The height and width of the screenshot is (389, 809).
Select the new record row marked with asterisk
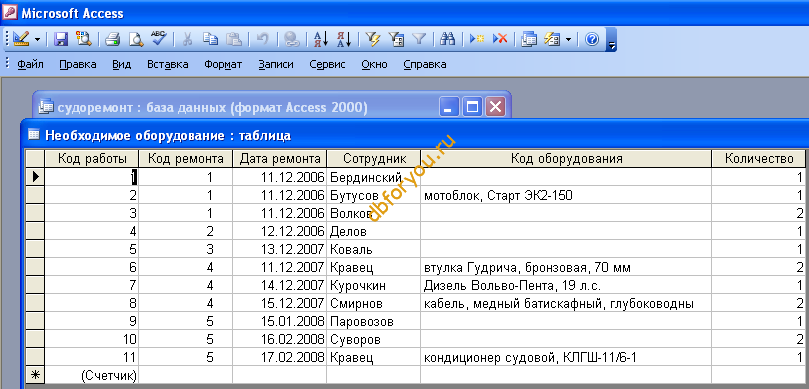click(35, 376)
